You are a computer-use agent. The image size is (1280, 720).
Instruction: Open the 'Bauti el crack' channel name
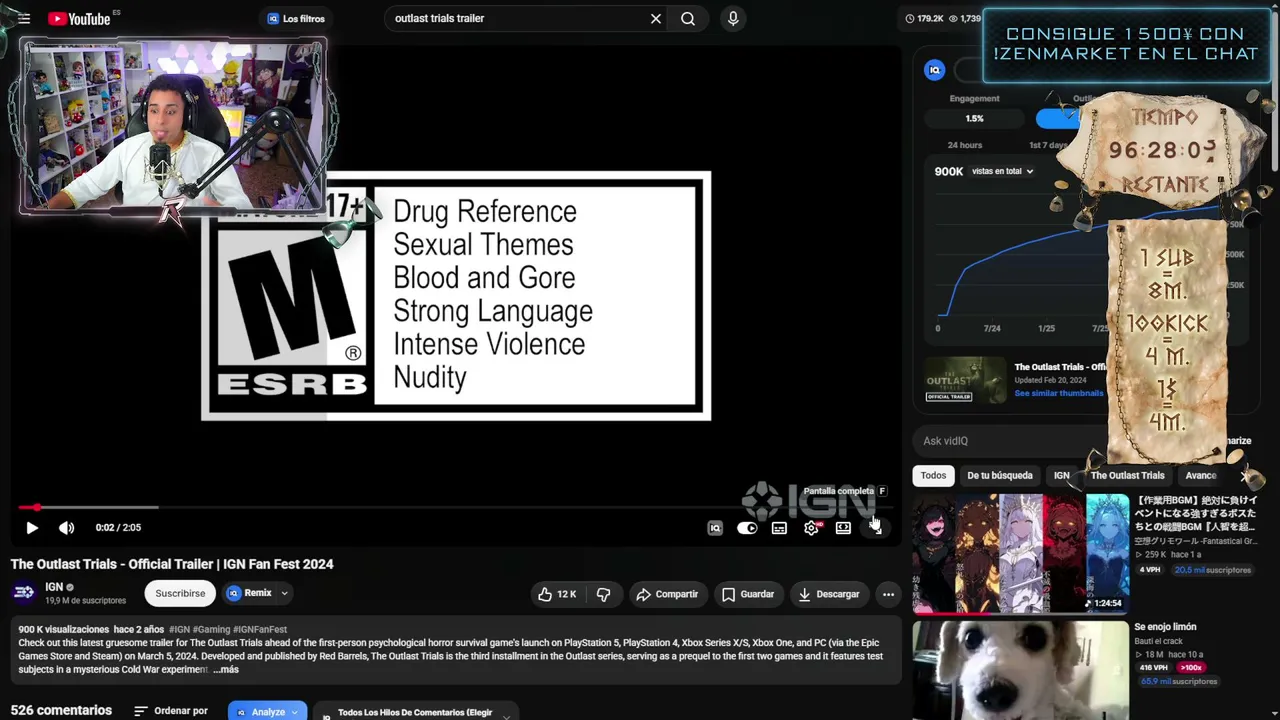click(x=1158, y=640)
